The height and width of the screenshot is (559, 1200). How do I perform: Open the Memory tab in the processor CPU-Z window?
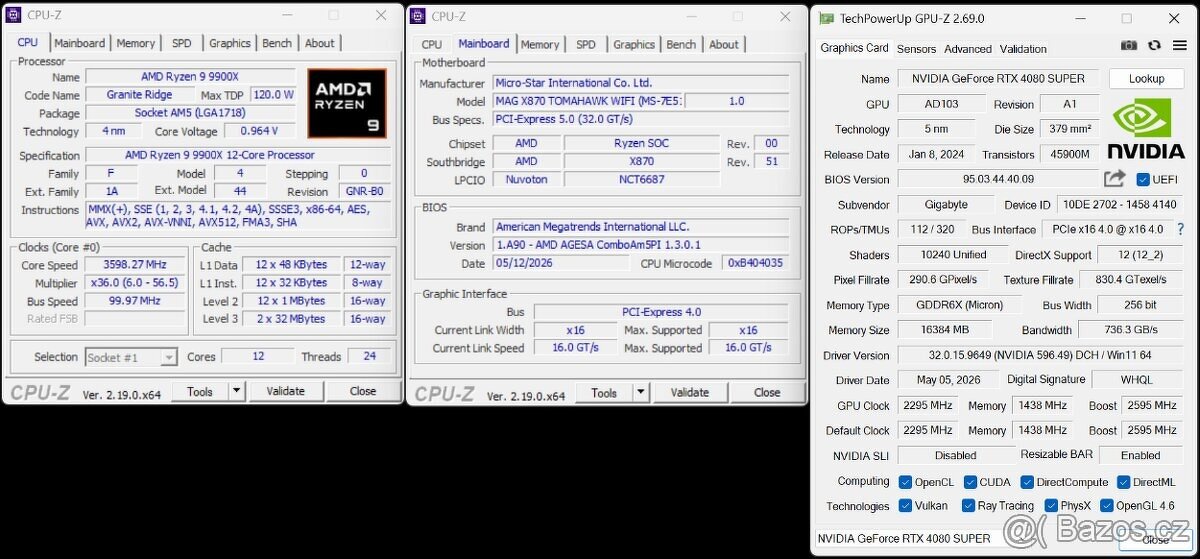pyautogui.click(x=136, y=43)
